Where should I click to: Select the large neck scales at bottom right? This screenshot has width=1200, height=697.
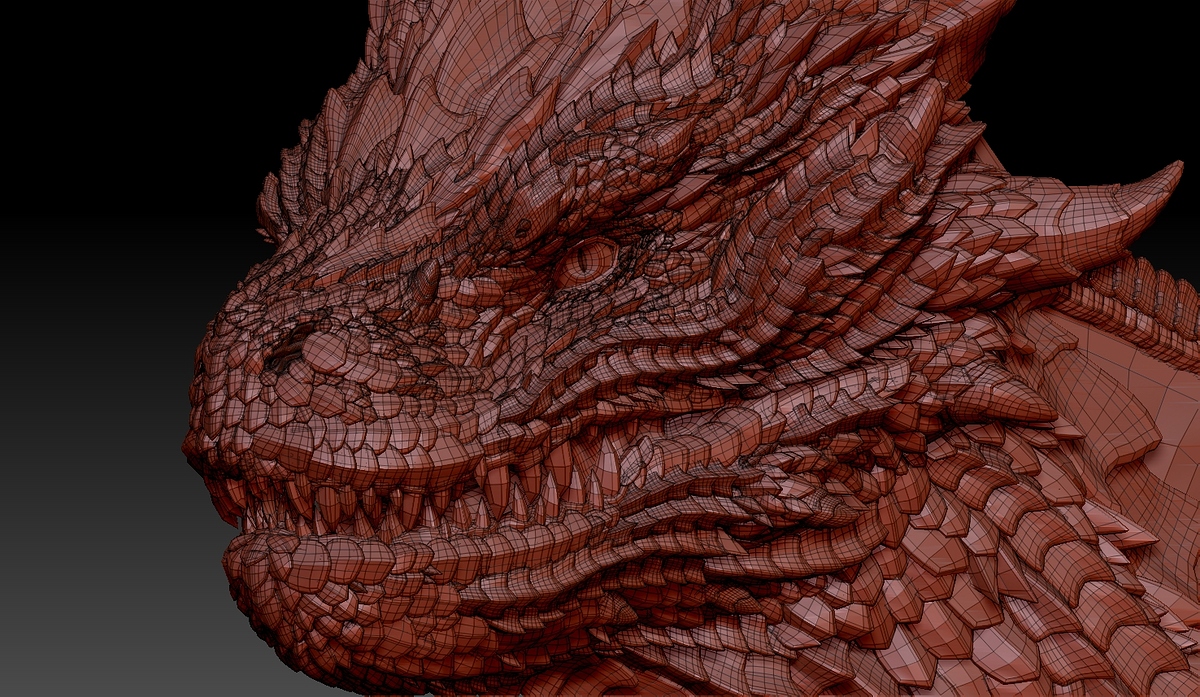coord(1030,580)
